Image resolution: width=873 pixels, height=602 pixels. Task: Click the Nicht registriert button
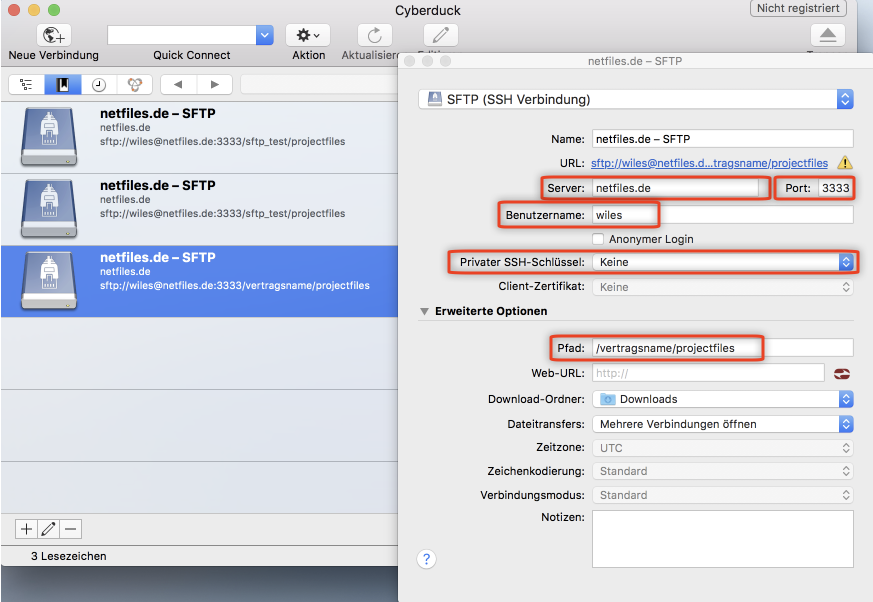(x=798, y=8)
